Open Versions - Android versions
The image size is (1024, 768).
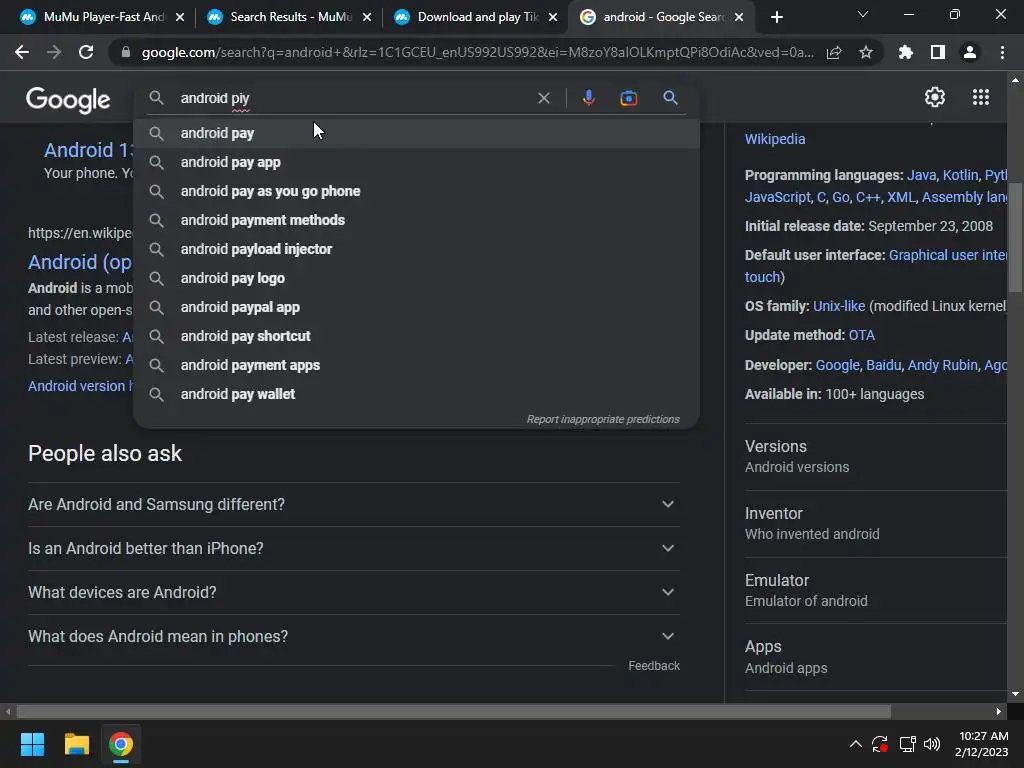tap(876, 456)
